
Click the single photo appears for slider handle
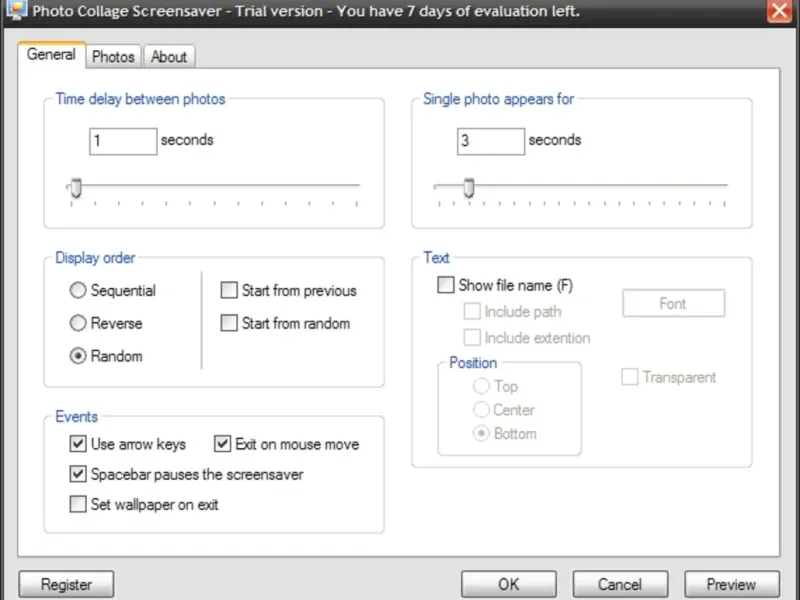[x=468, y=187]
